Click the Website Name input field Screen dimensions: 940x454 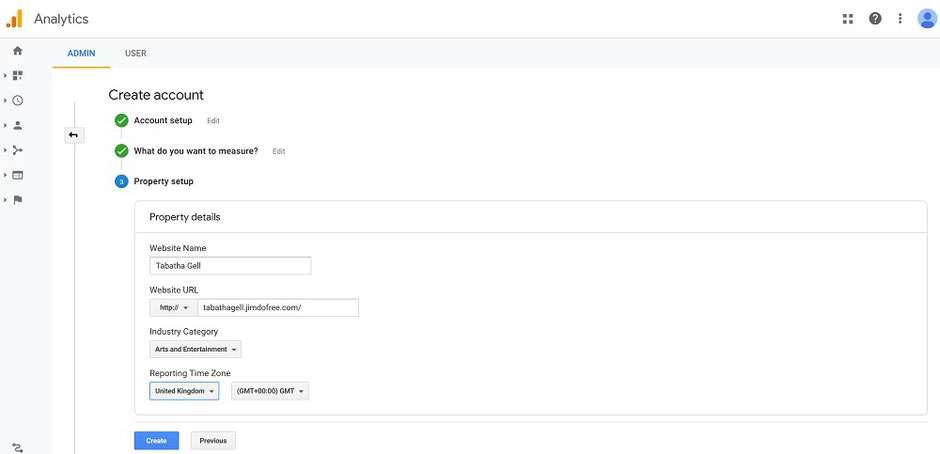tap(230, 266)
